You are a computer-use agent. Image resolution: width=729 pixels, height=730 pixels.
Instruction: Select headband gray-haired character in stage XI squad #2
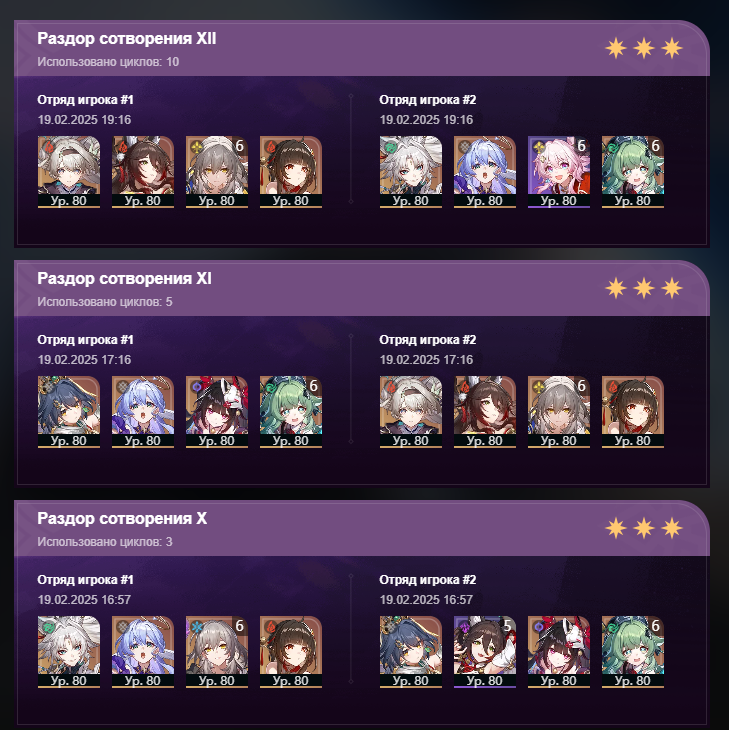click(x=411, y=412)
